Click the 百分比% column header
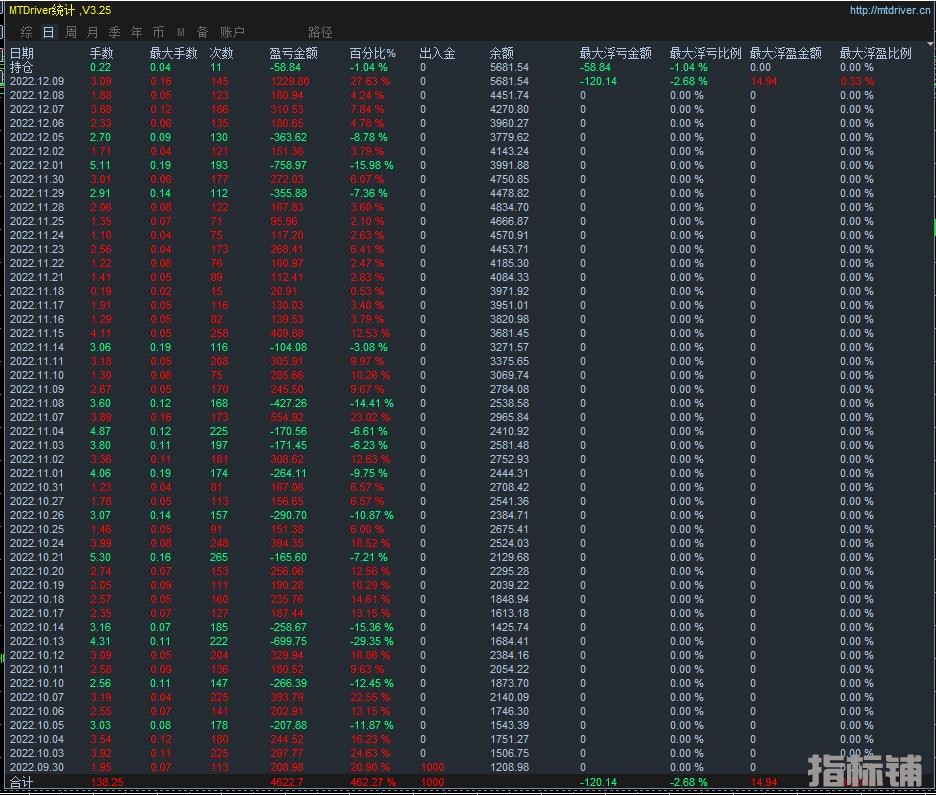This screenshot has width=936, height=795. 372,53
